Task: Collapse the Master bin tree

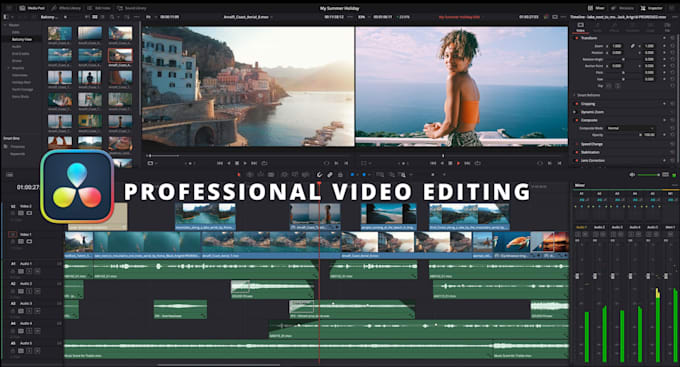Action: point(5,25)
